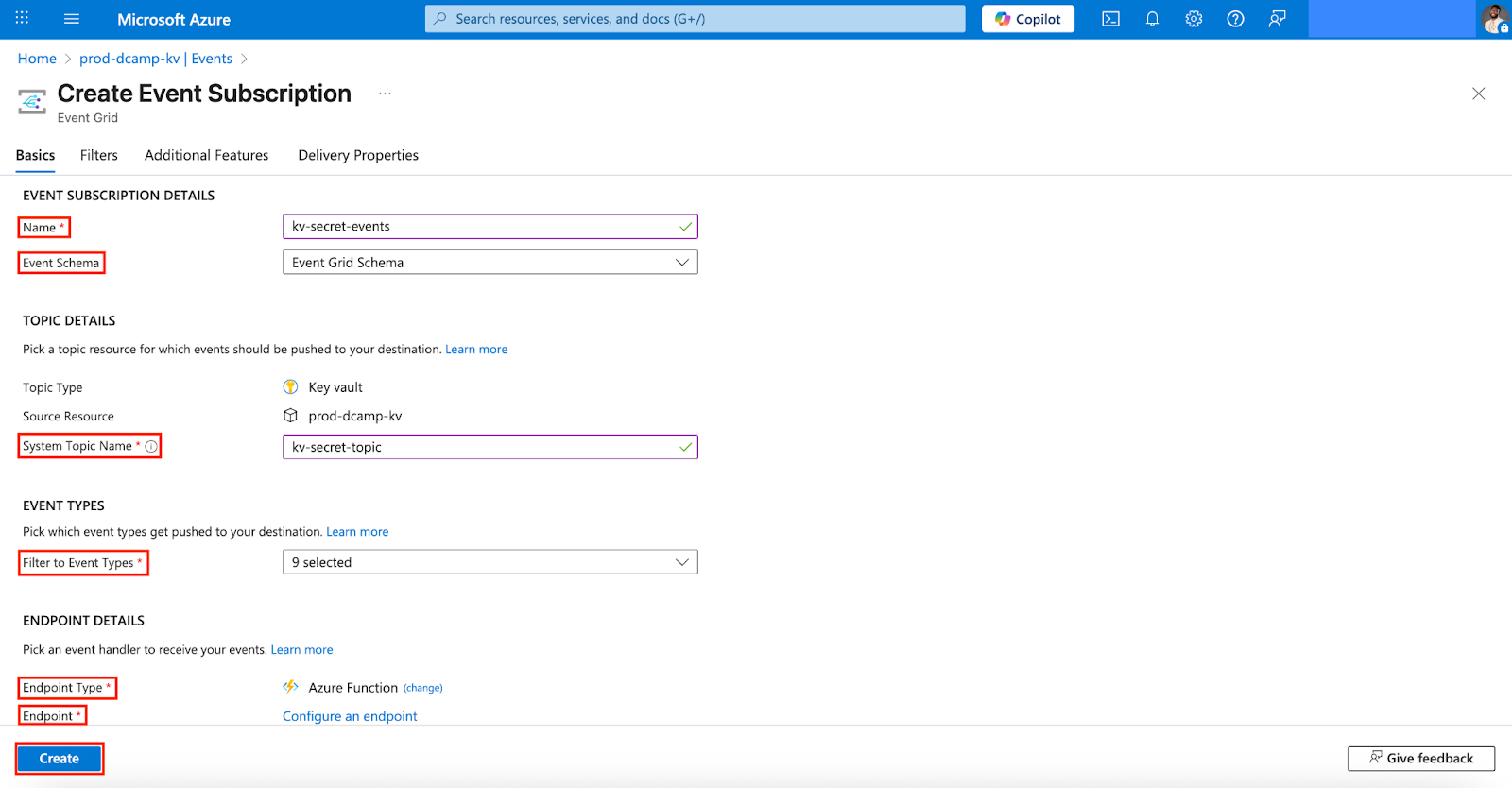Image resolution: width=1512 pixels, height=788 pixels.
Task: Click the Azure Function lightning icon
Action: click(x=290, y=687)
